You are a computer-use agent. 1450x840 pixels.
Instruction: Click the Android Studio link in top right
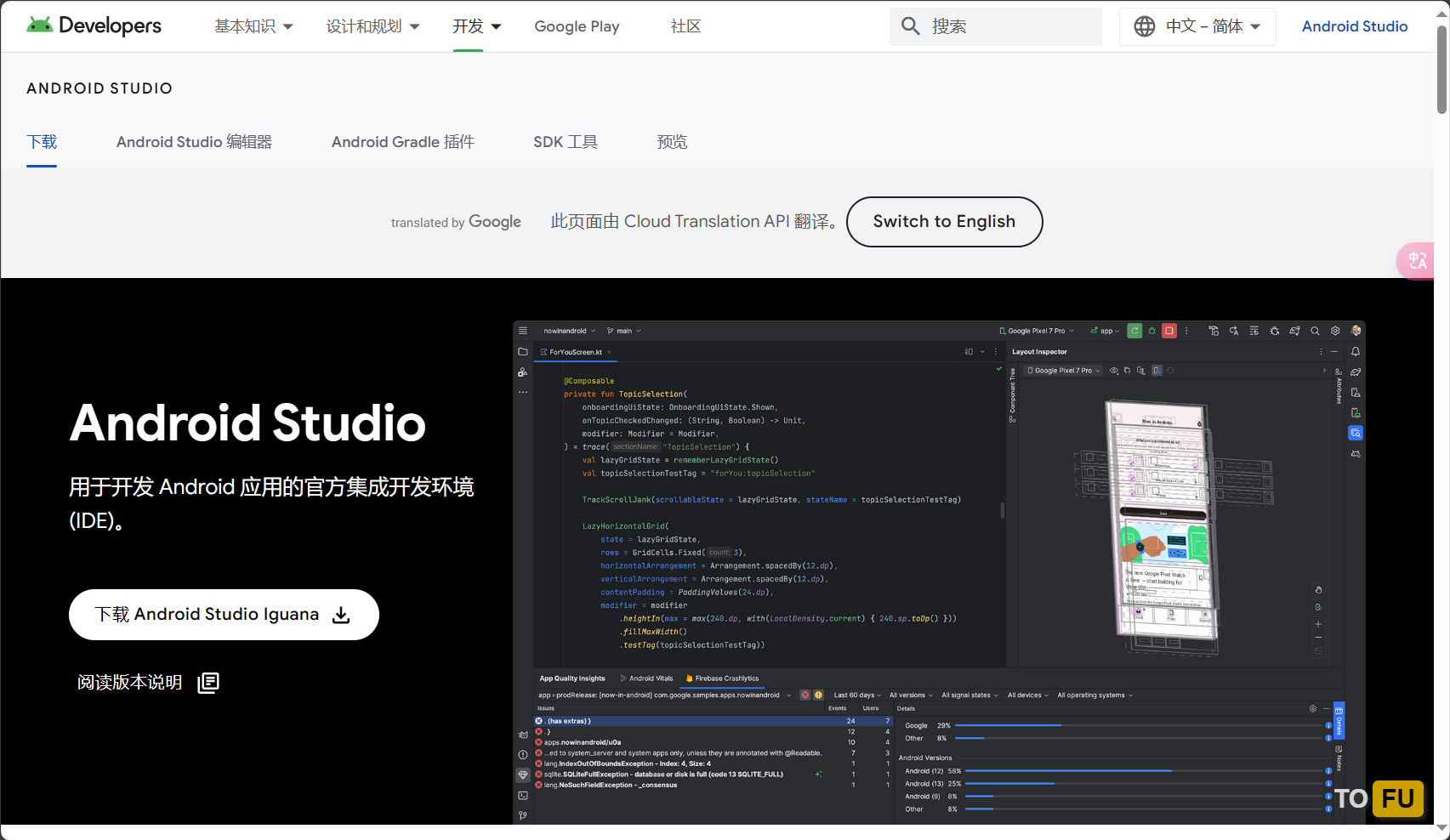(1355, 26)
